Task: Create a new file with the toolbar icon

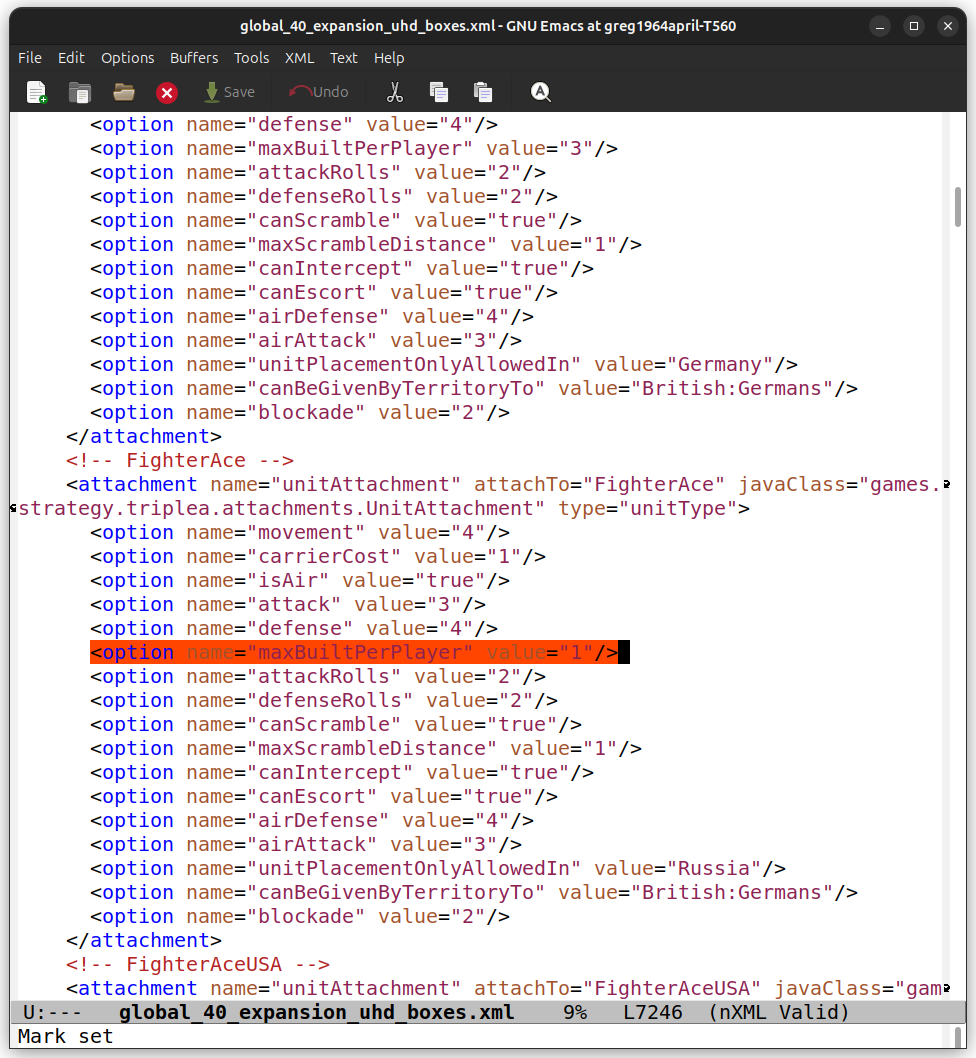Action: coord(36,91)
